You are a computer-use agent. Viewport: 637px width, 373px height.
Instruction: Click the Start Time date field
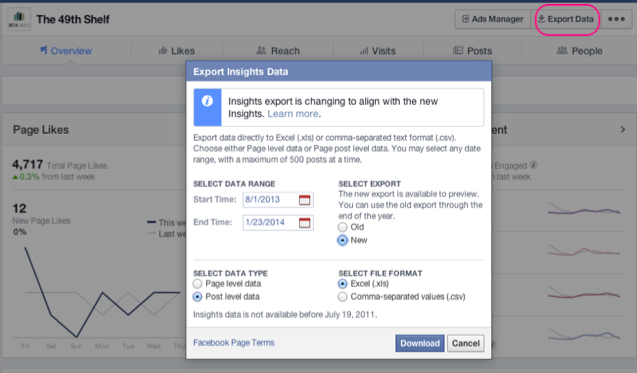click(x=278, y=200)
